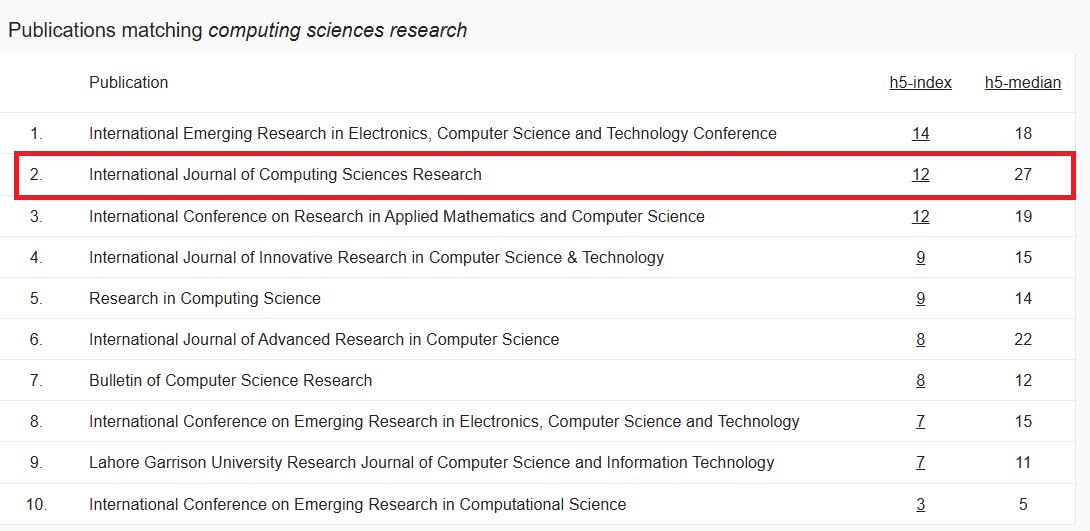Open h5-index 8 for Bulletin of Computer Science Research
This screenshot has height=531, width=1090.
(x=920, y=381)
